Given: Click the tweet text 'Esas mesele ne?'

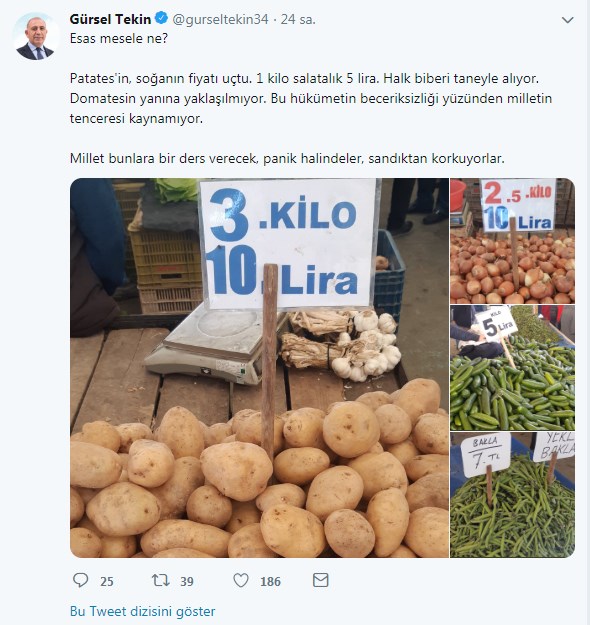Looking at the screenshot, I should point(119,39).
